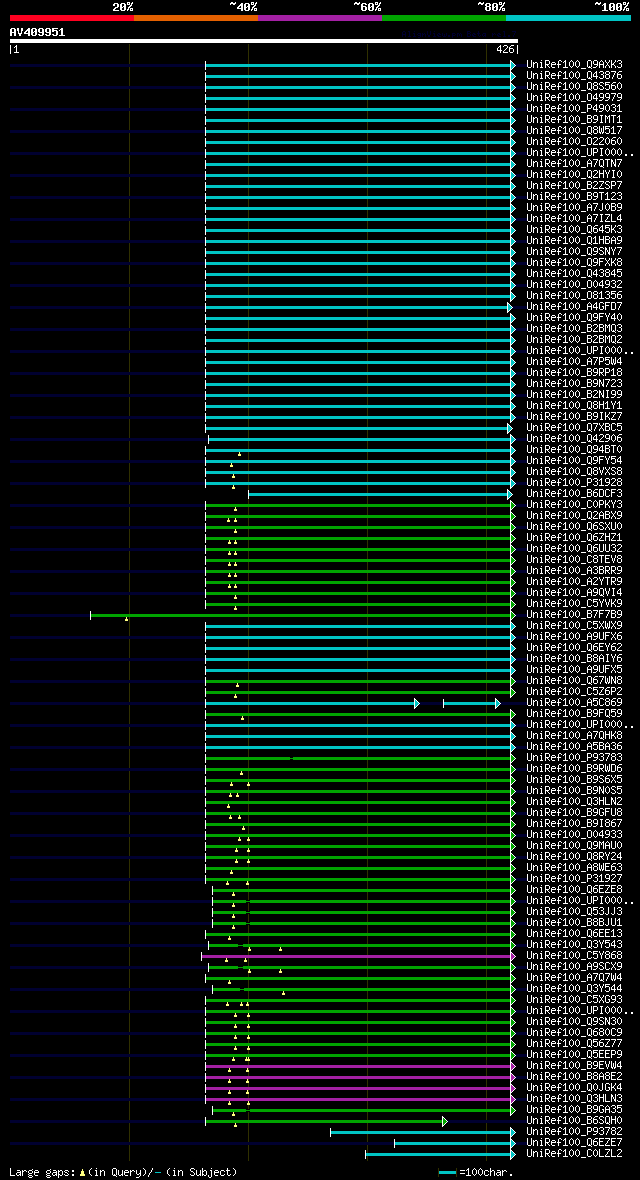This screenshot has width=640, height=1180.
Task: Select the UniRef100_B9EVW4 label
Action: (x=574, y=1066)
